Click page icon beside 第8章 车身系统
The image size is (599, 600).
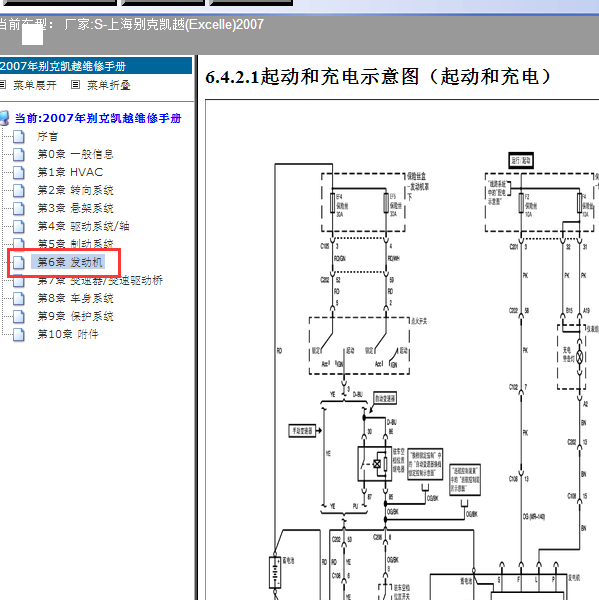coord(19,298)
